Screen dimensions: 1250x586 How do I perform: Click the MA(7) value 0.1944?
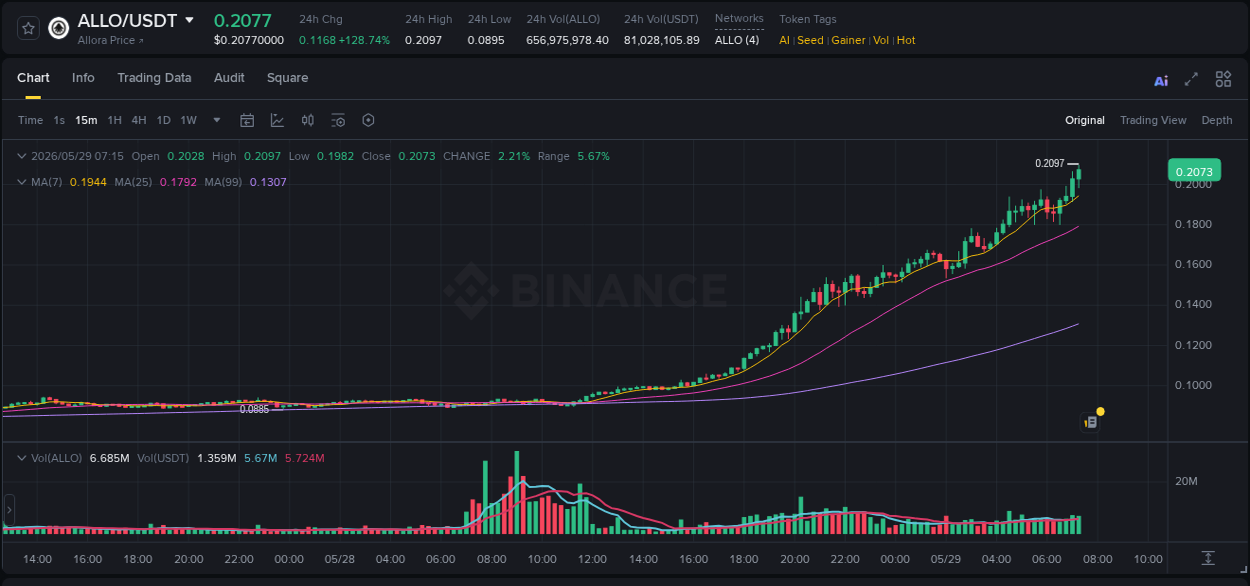point(87,182)
